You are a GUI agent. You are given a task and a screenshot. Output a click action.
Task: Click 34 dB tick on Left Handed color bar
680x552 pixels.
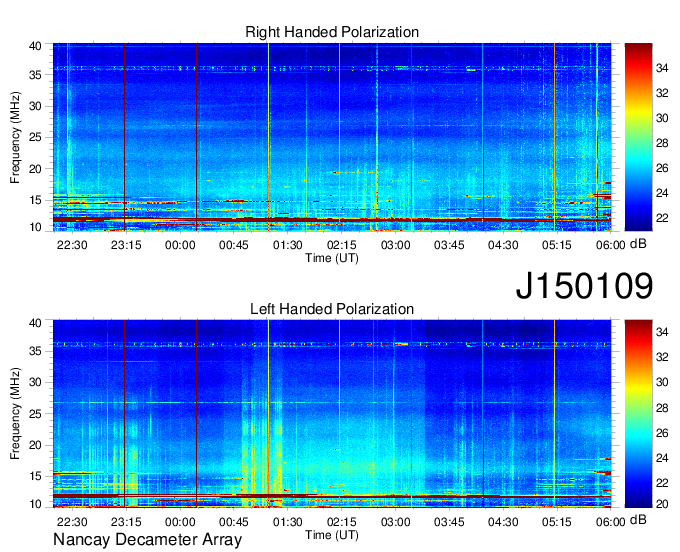pos(662,332)
